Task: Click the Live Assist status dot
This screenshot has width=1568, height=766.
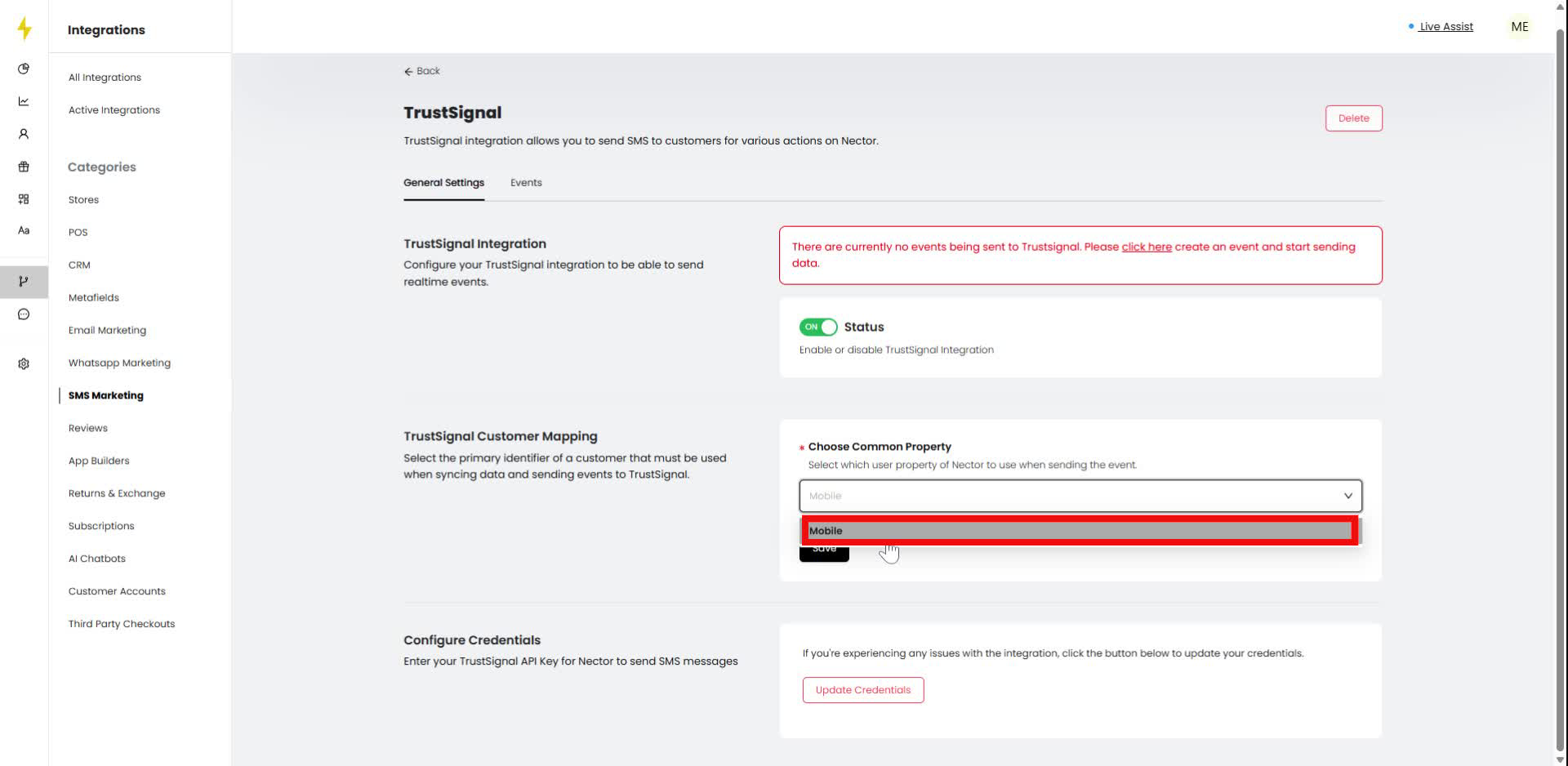Action: (1410, 25)
